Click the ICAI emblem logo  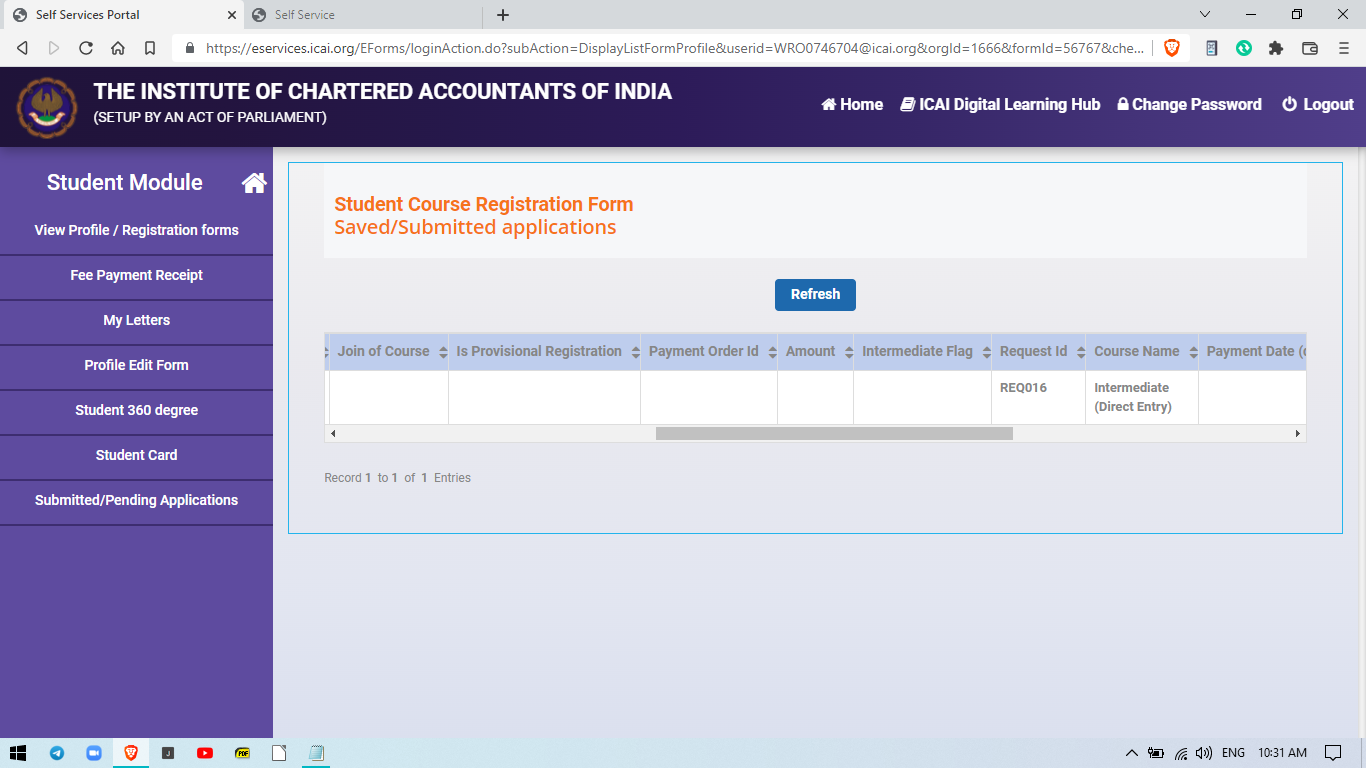click(x=46, y=108)
